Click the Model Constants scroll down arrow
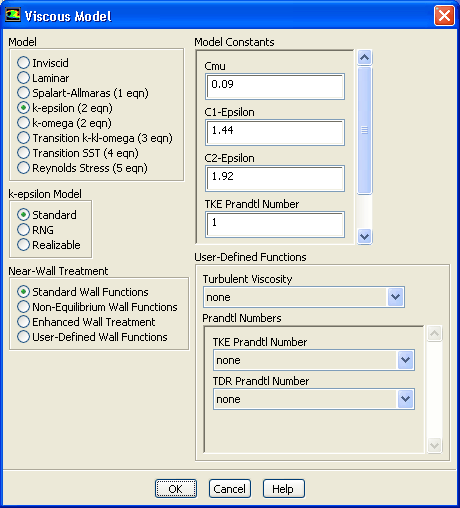Screen dimensions: 460x508 (x=364, y=236)
